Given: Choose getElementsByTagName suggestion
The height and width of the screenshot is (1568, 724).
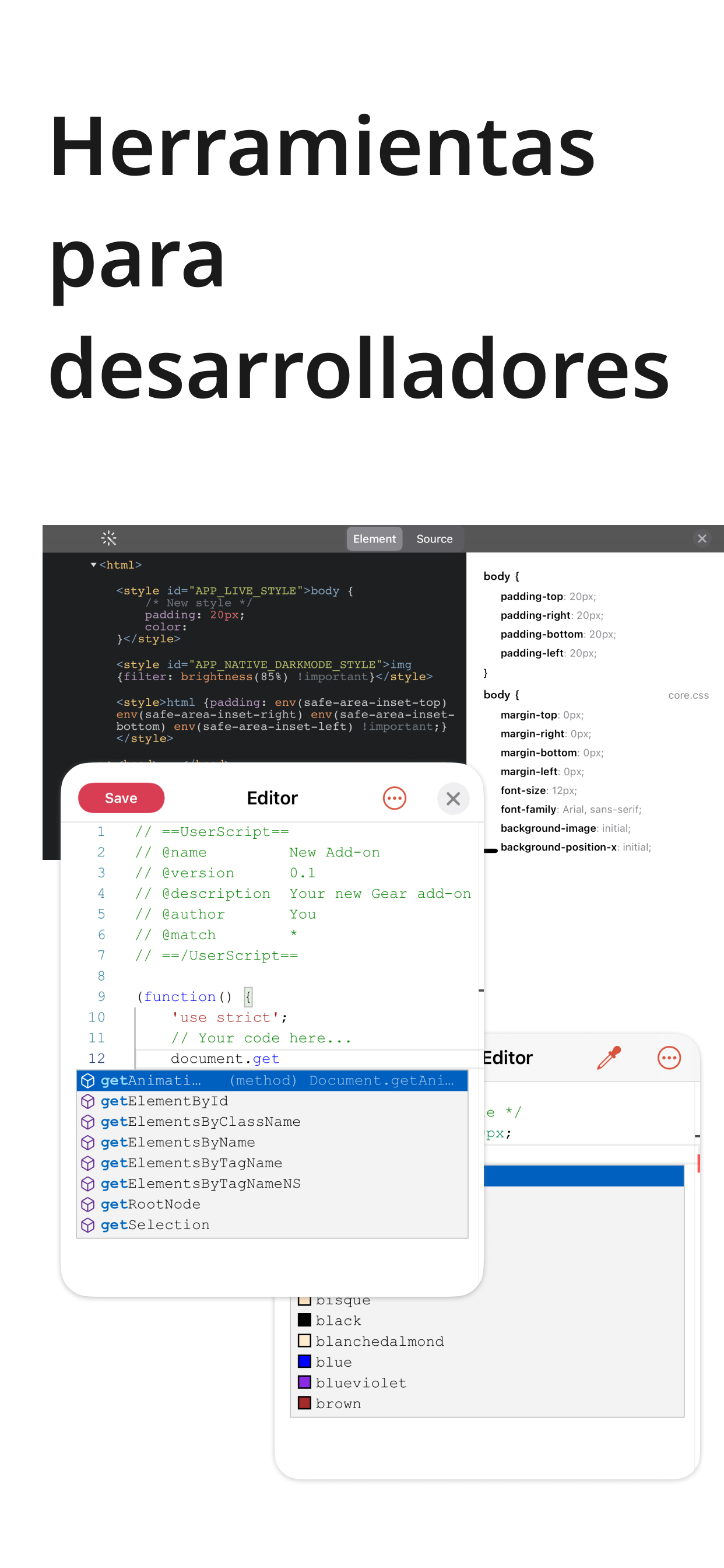Looking at the screenshot, I should pos(272,1163).
